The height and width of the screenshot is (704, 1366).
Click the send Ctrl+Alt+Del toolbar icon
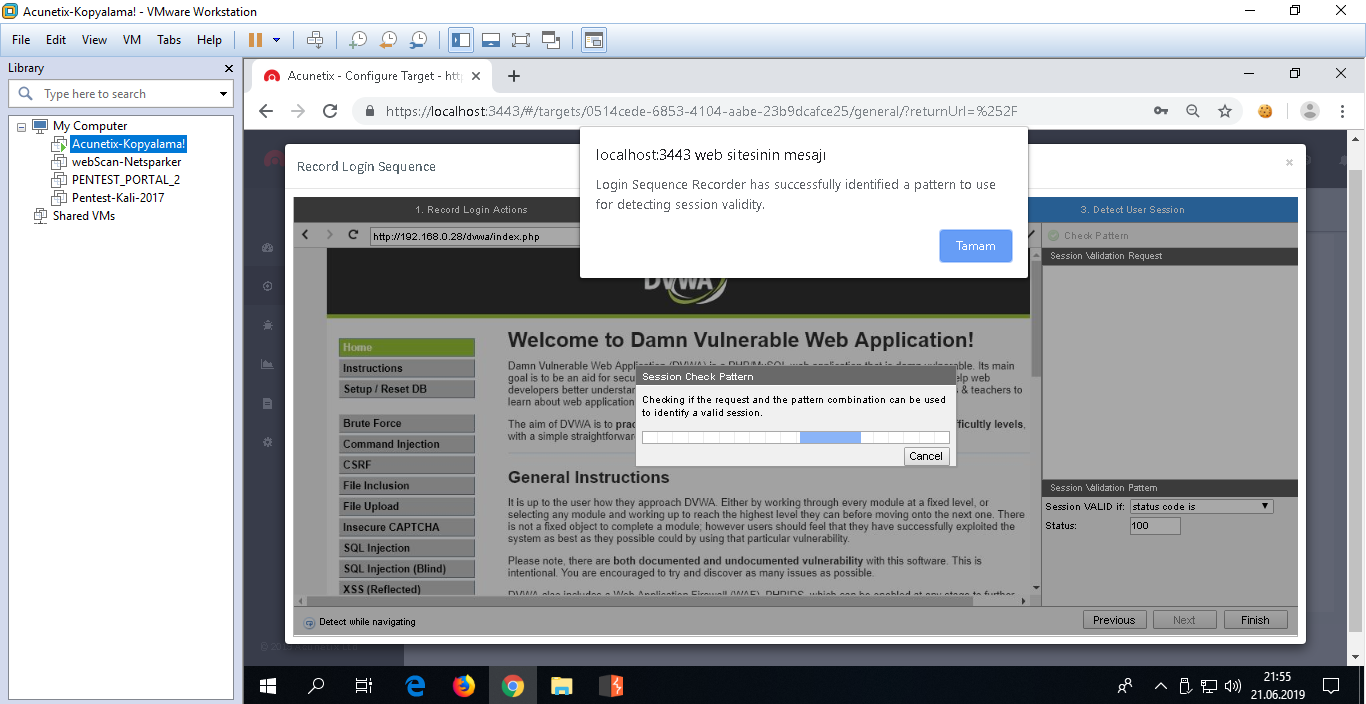pyautogui.click(x=315, y=40)
